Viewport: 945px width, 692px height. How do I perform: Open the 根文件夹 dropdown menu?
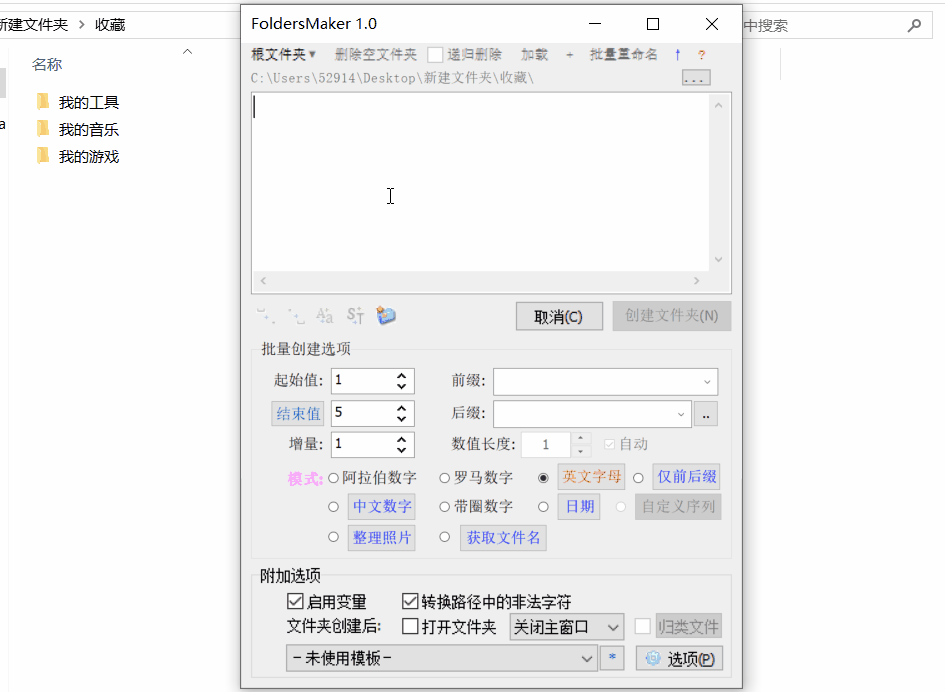[283, 55]
